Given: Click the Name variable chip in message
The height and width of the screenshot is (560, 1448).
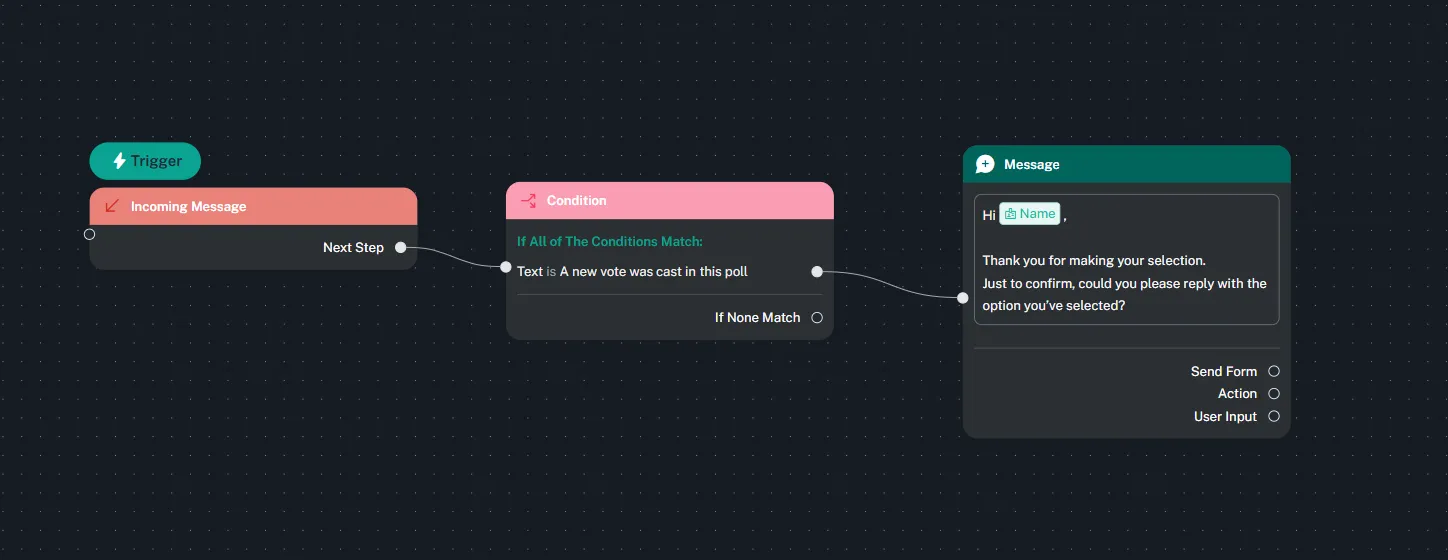Looking at the screenshot, I should click(x=1030, y=214).
